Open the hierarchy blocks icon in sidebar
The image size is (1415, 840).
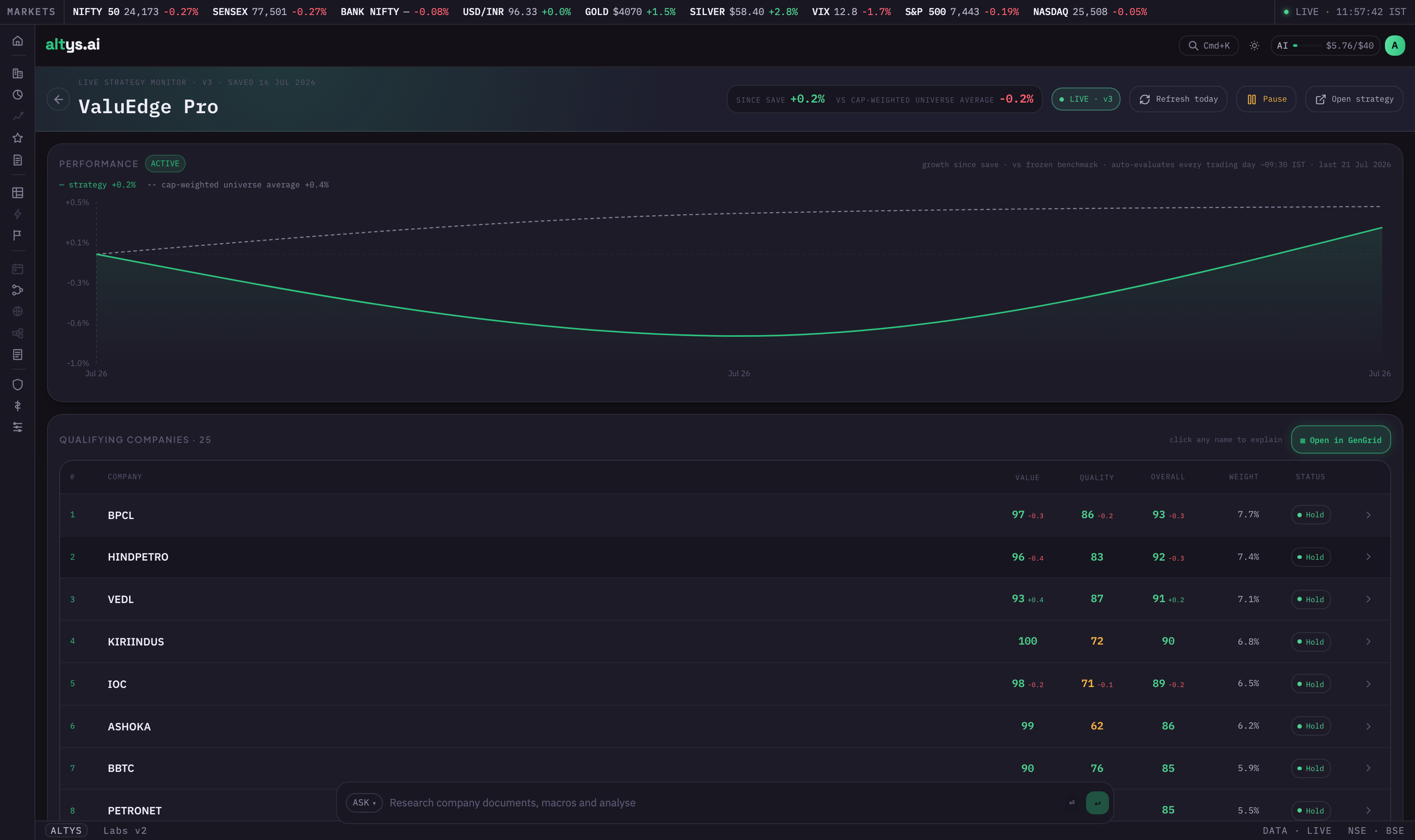coord(18,333)
